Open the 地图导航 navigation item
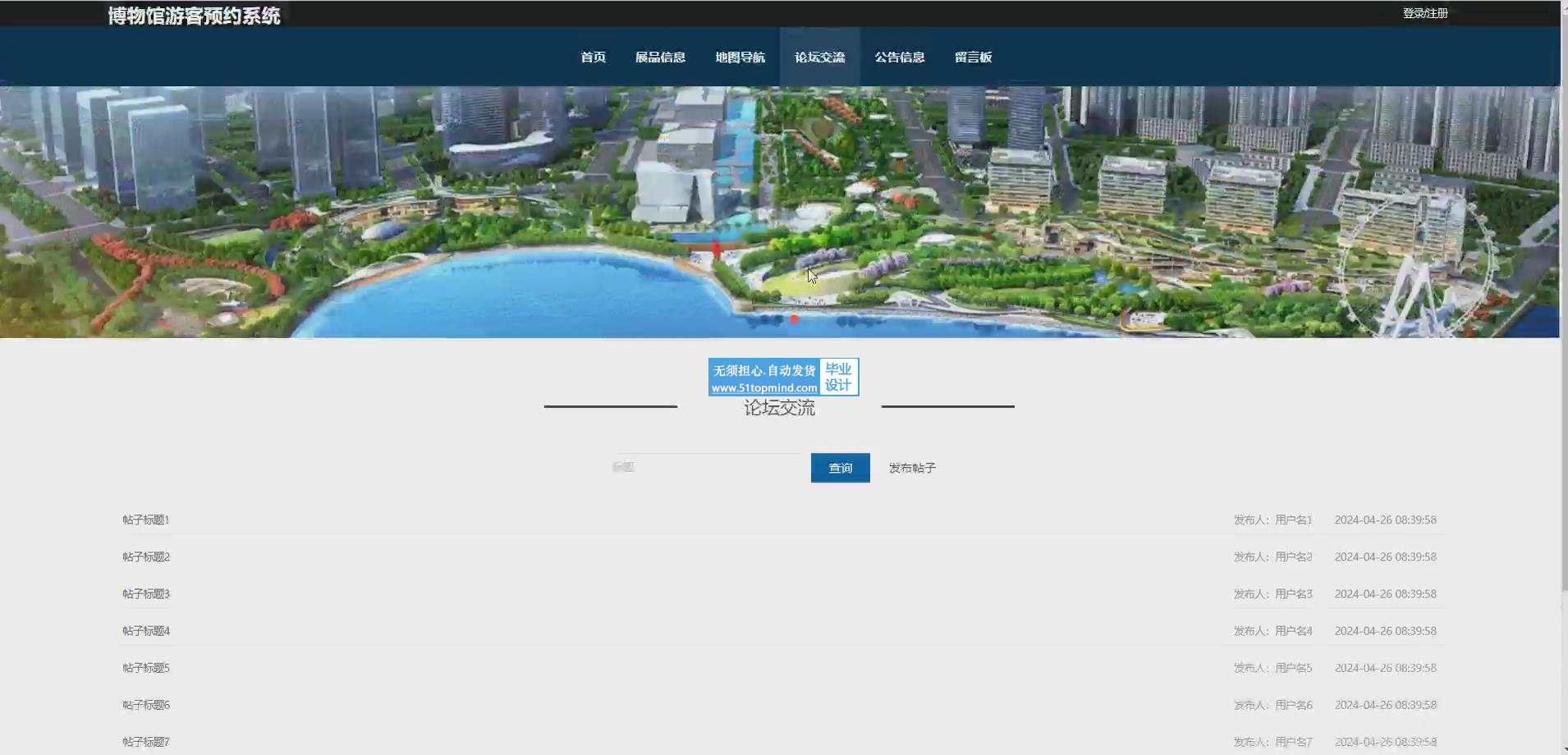 point(740,57)
